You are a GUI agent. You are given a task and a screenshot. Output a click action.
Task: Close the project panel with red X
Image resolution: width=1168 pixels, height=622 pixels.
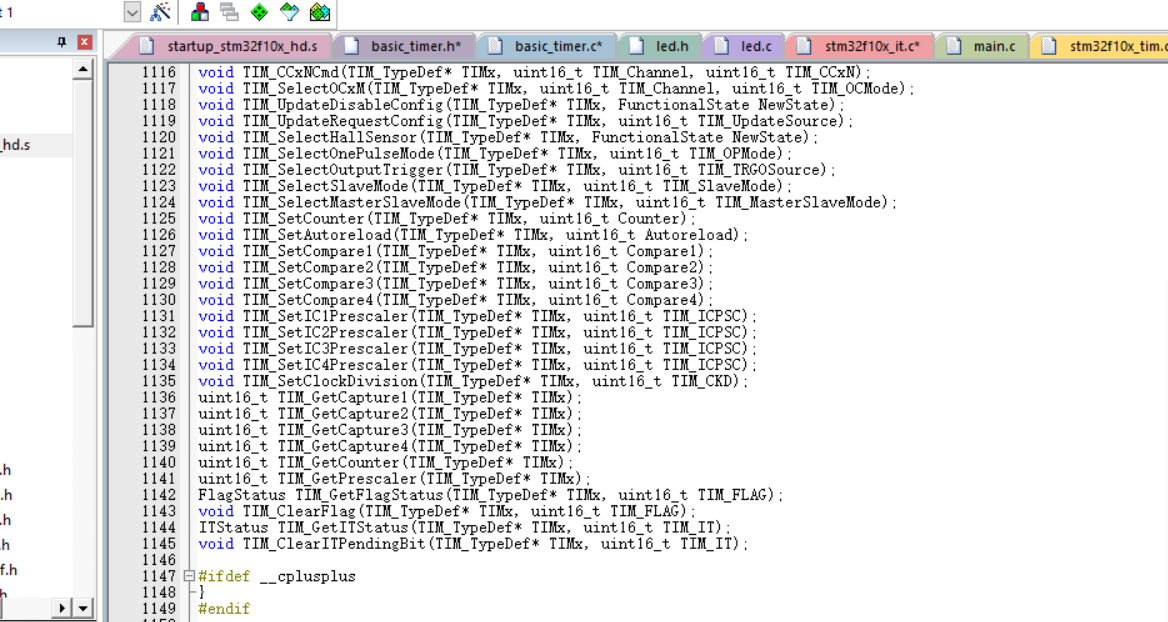coord(84,42)
